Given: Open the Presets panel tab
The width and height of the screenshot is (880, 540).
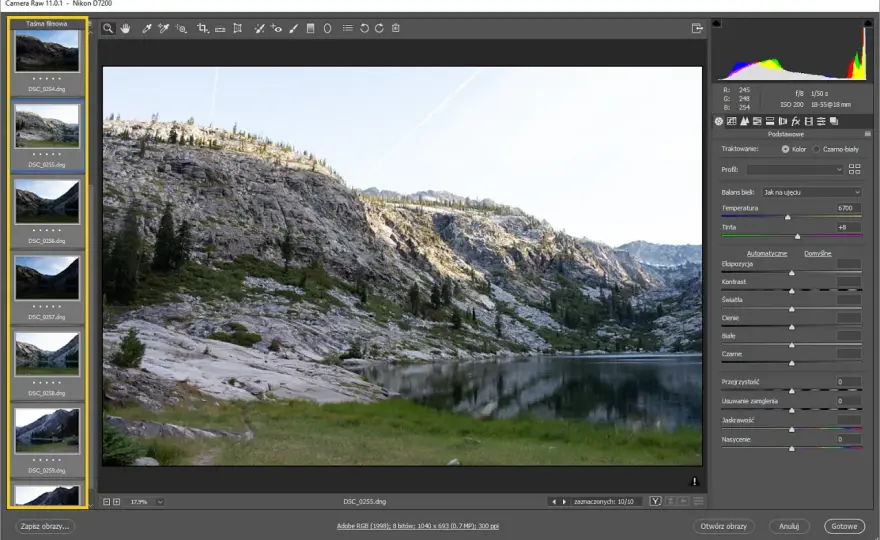Looking at the screenshot, I should [x=821, y=121].
